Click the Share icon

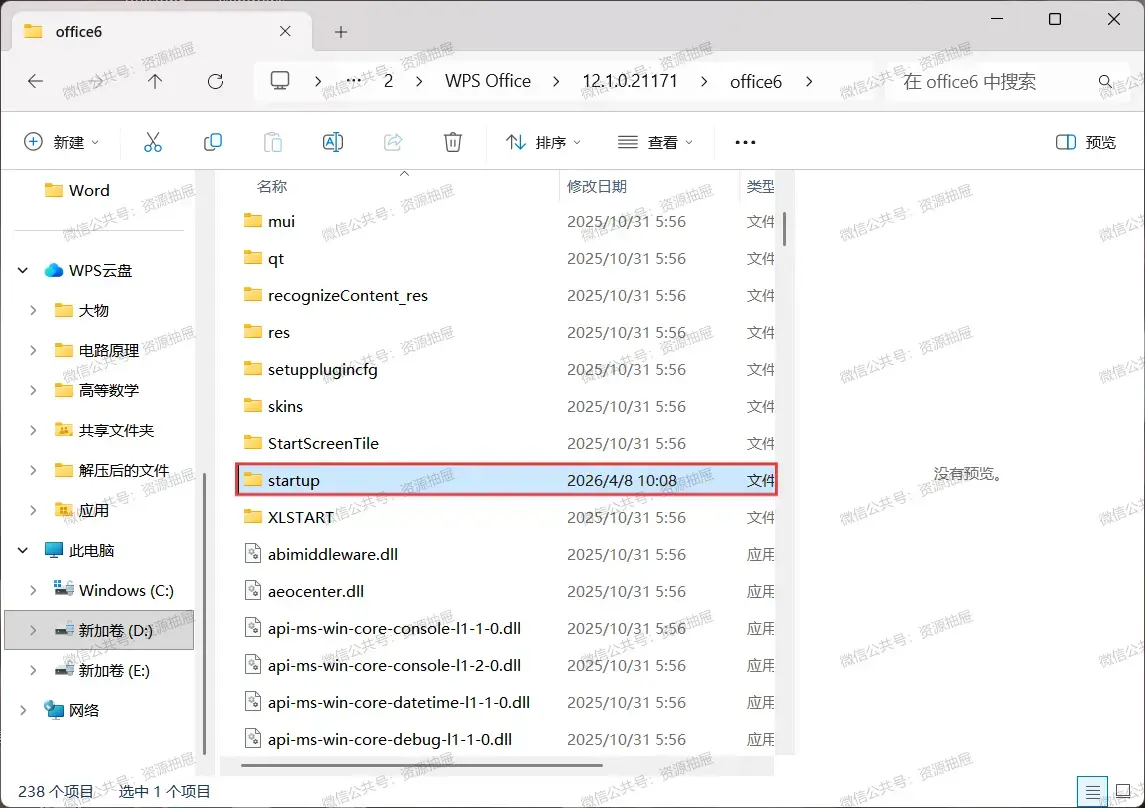pyautogui.click(x=393, y=142)
